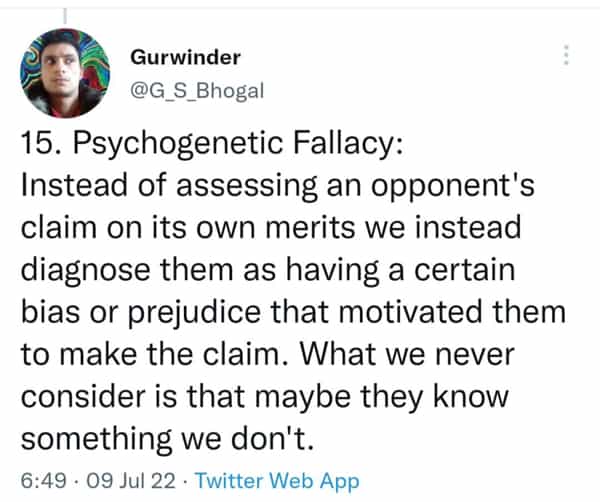The image size is (600, 502).
Task: Click the "15. Psychogenetic Fallacy:" heading line
Action: (x=212, y=145)
